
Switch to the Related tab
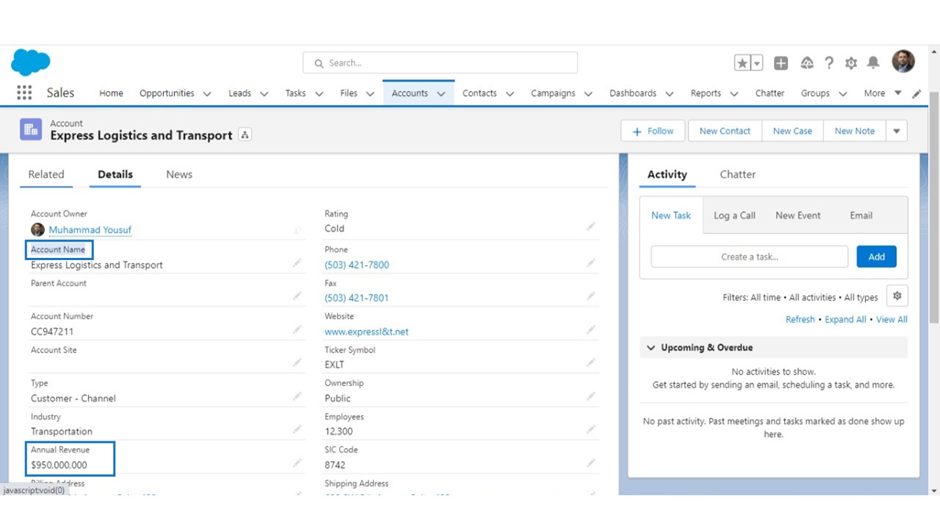pos(46,175)
